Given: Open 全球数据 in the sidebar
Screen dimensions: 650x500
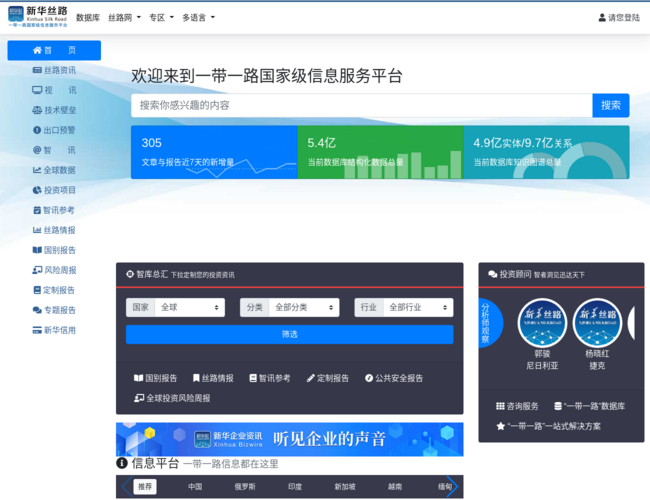Looking at the screenshot, I should (54, 170).
